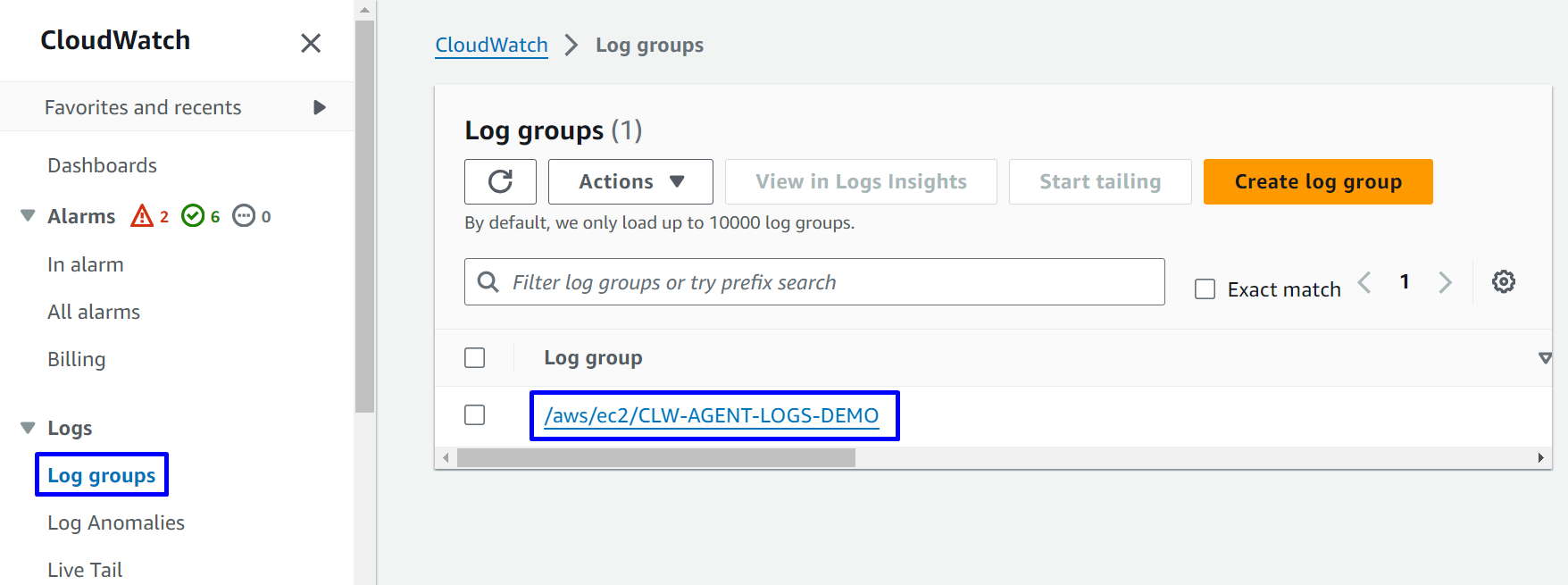Click the green OK alarms icon
This screenshot has height=585, width=1568.
tap(193, 216)
